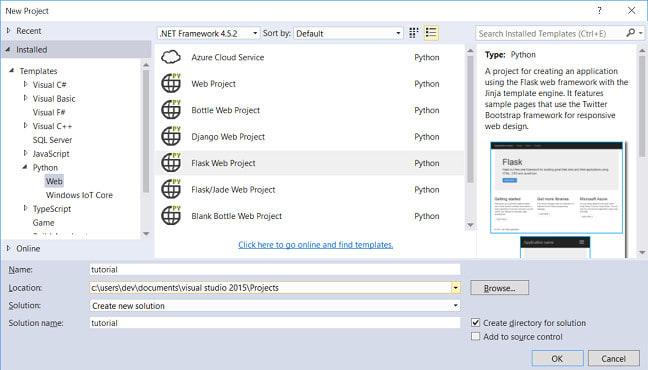This screenshot has height=370, width=648.
Task: Click the Browse button for location
Action: [499, 288]
